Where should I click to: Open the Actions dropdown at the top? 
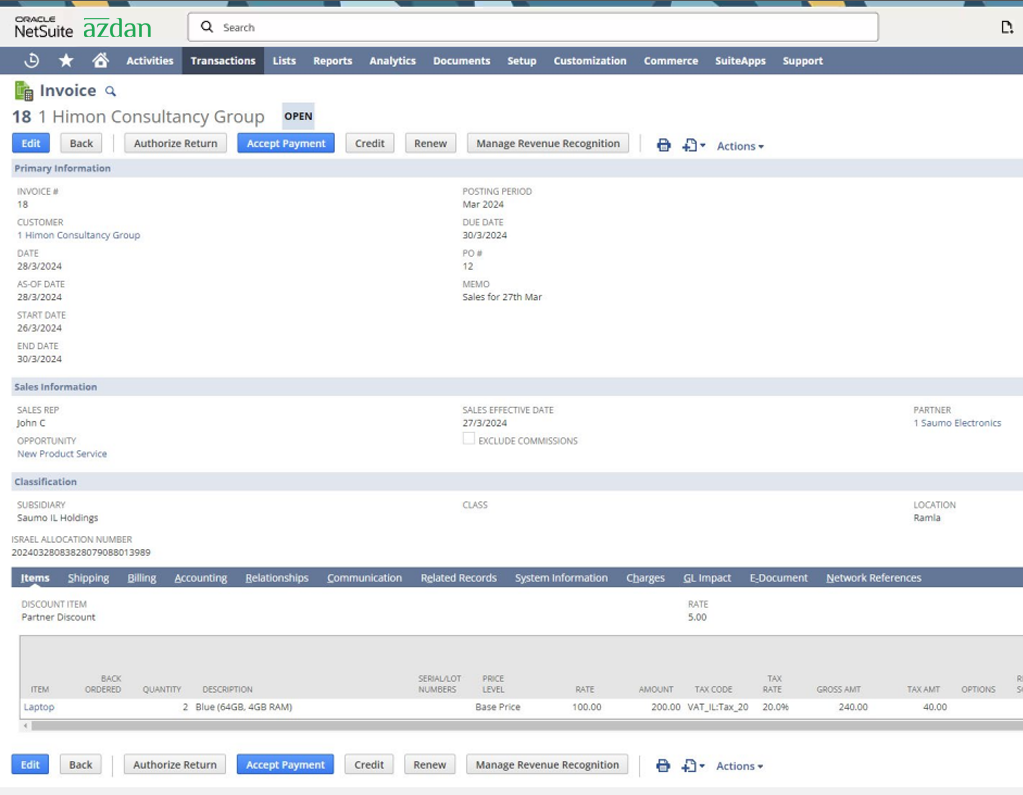tap(739, 146)
